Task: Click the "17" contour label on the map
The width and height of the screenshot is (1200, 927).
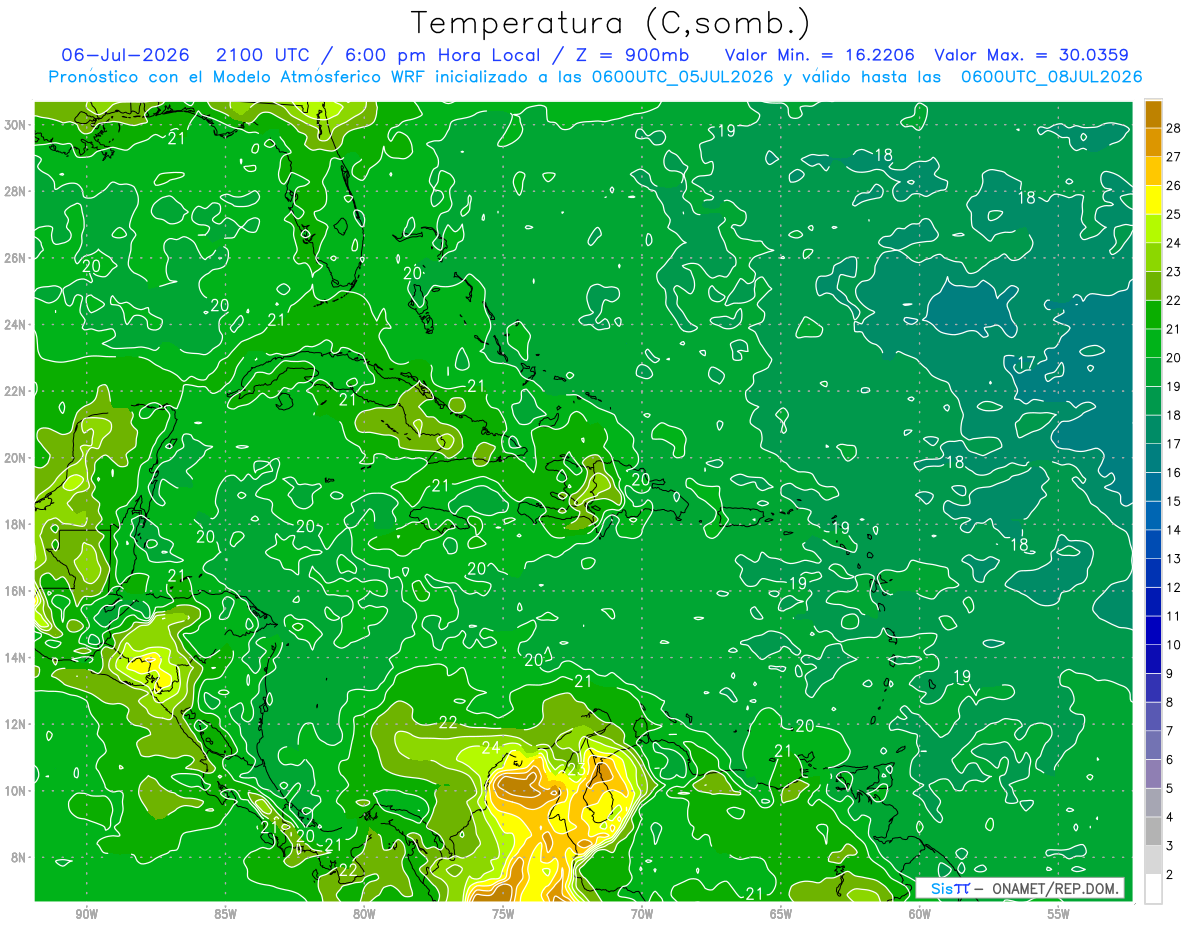Action: pyautogui.click(x=1025, y=362)
